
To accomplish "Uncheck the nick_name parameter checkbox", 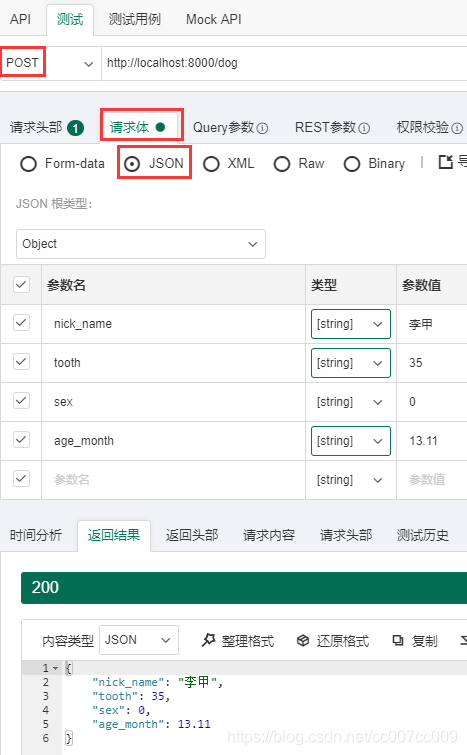I will click(21, 323).
